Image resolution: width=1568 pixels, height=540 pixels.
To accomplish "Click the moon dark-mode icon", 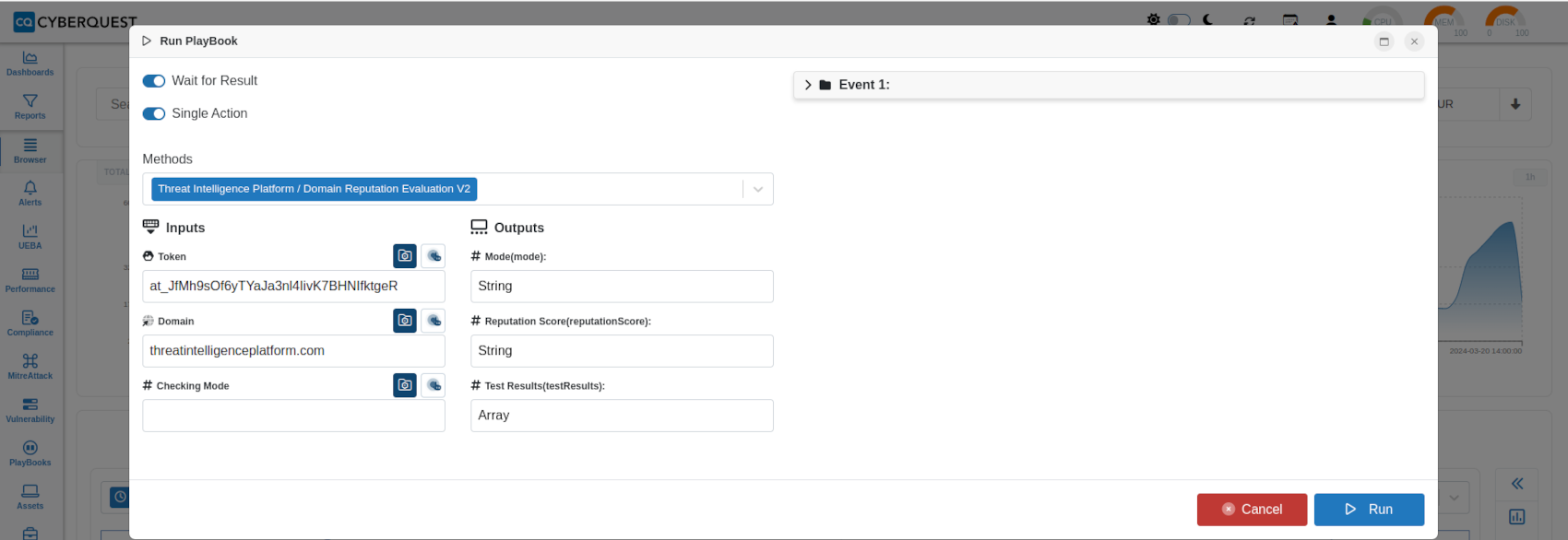I will (x=1208, y=19).
